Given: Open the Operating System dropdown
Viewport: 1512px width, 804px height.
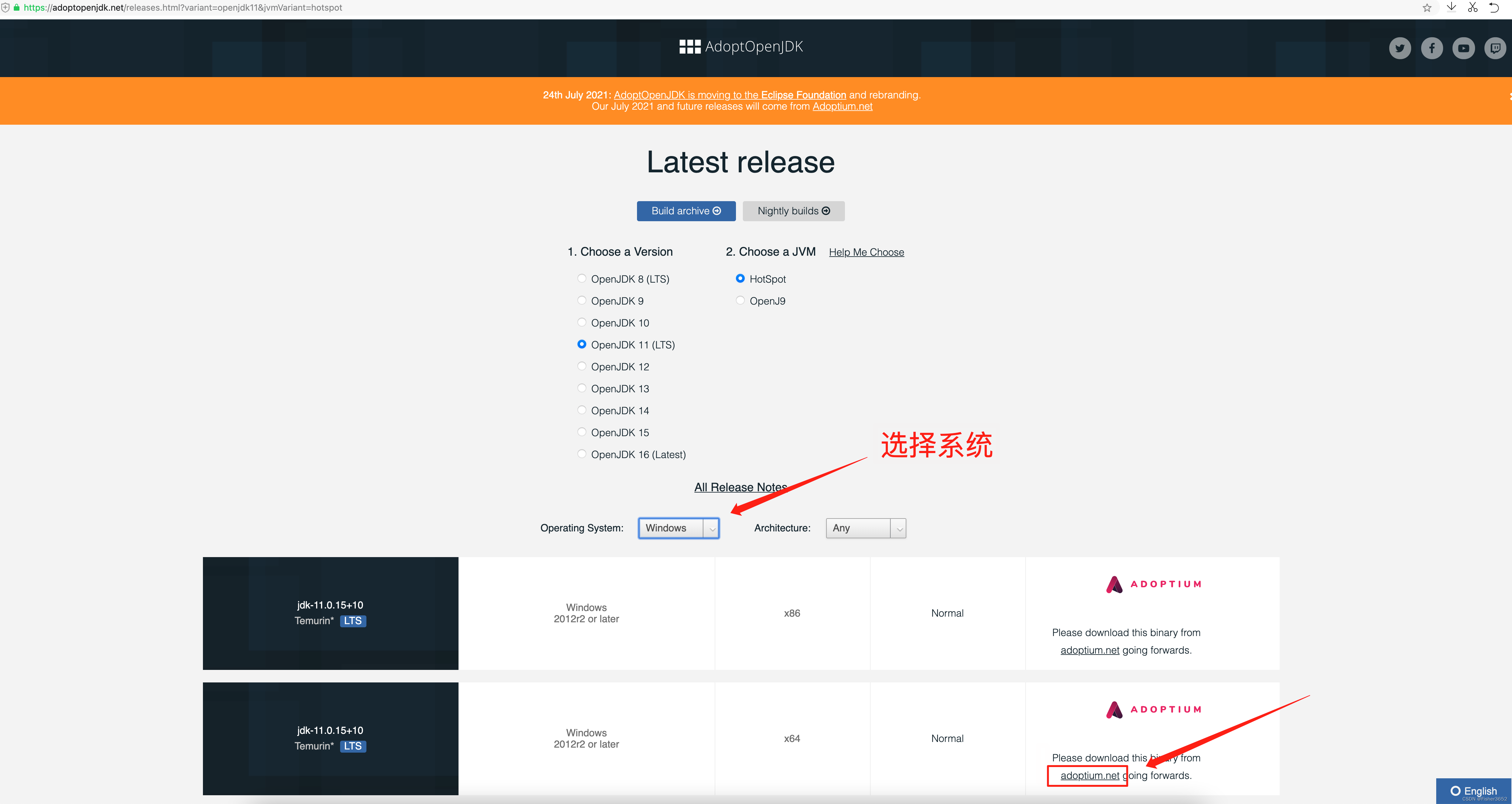Looking at the screenshot, I should [x=679, y=527].
